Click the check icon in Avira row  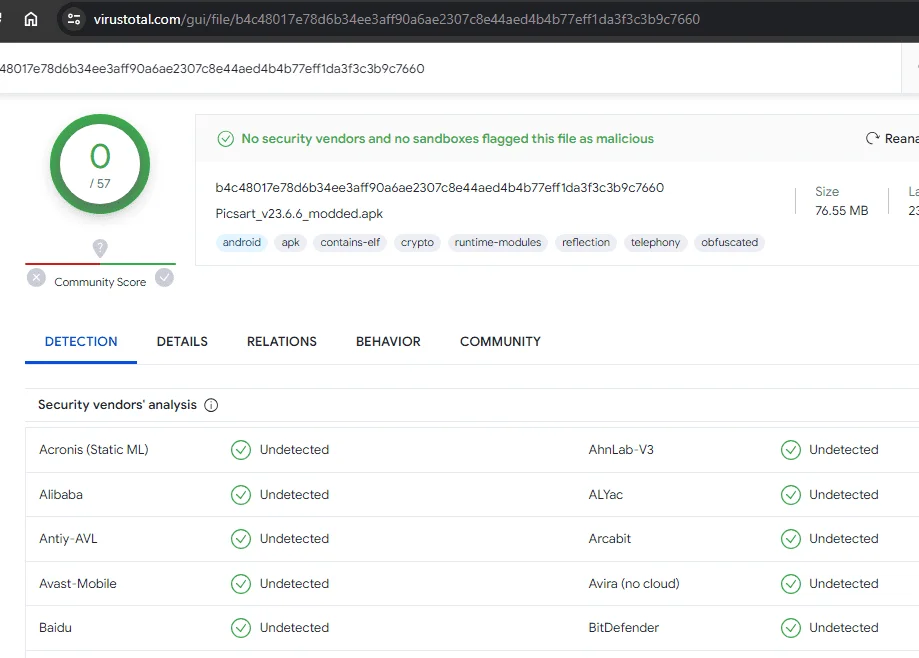[x=791, y=584]
